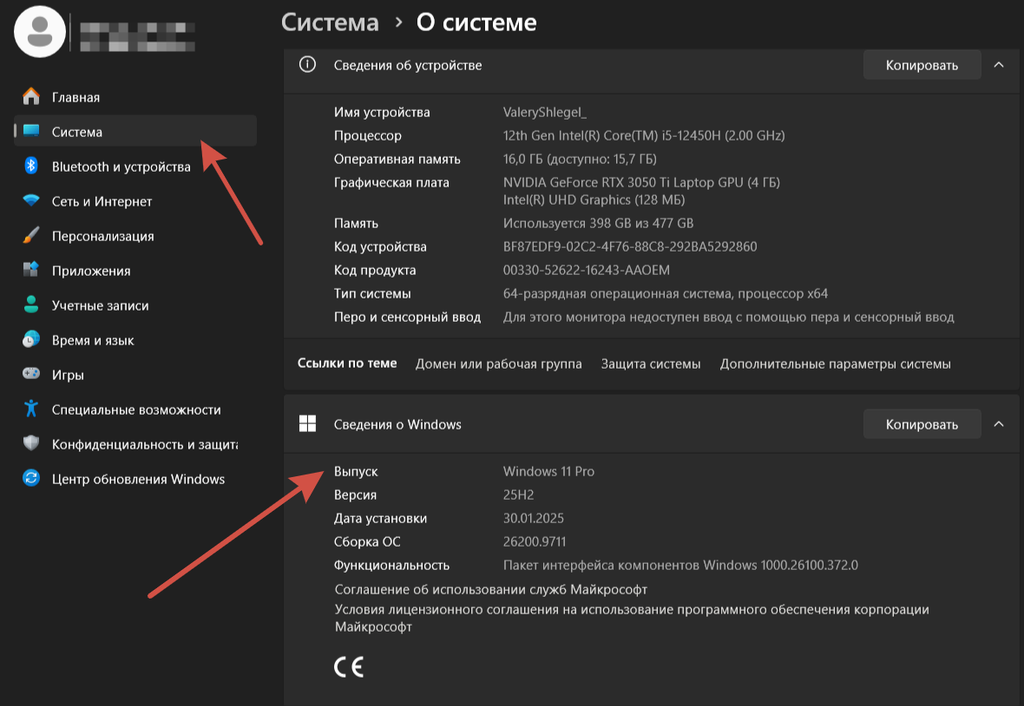Click processor value 12th Gen Intel Core i5-12450H
Image resolution: width=1024 pixels, height=706 pixels.
(x=644, y=135)
